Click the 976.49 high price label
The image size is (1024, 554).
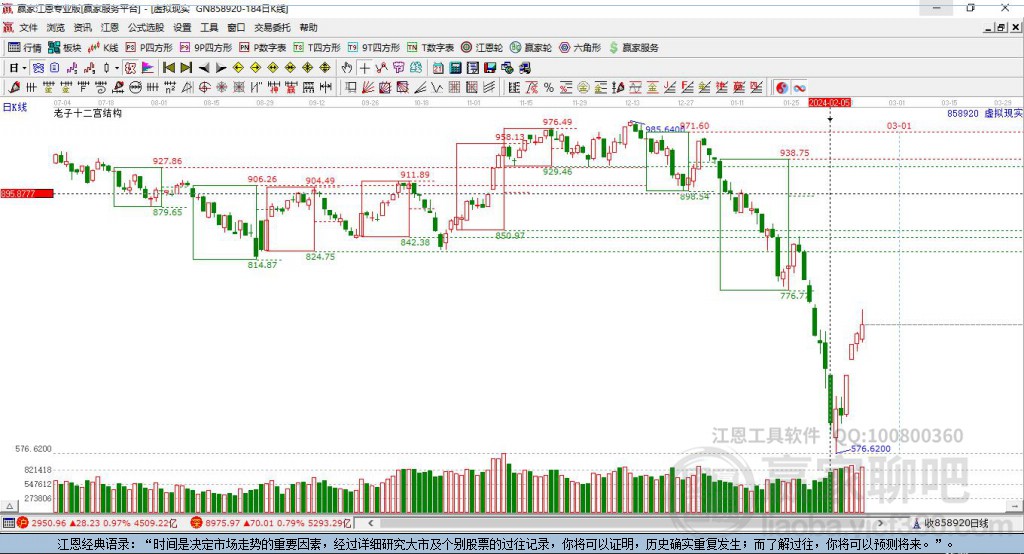click(557, 122)
